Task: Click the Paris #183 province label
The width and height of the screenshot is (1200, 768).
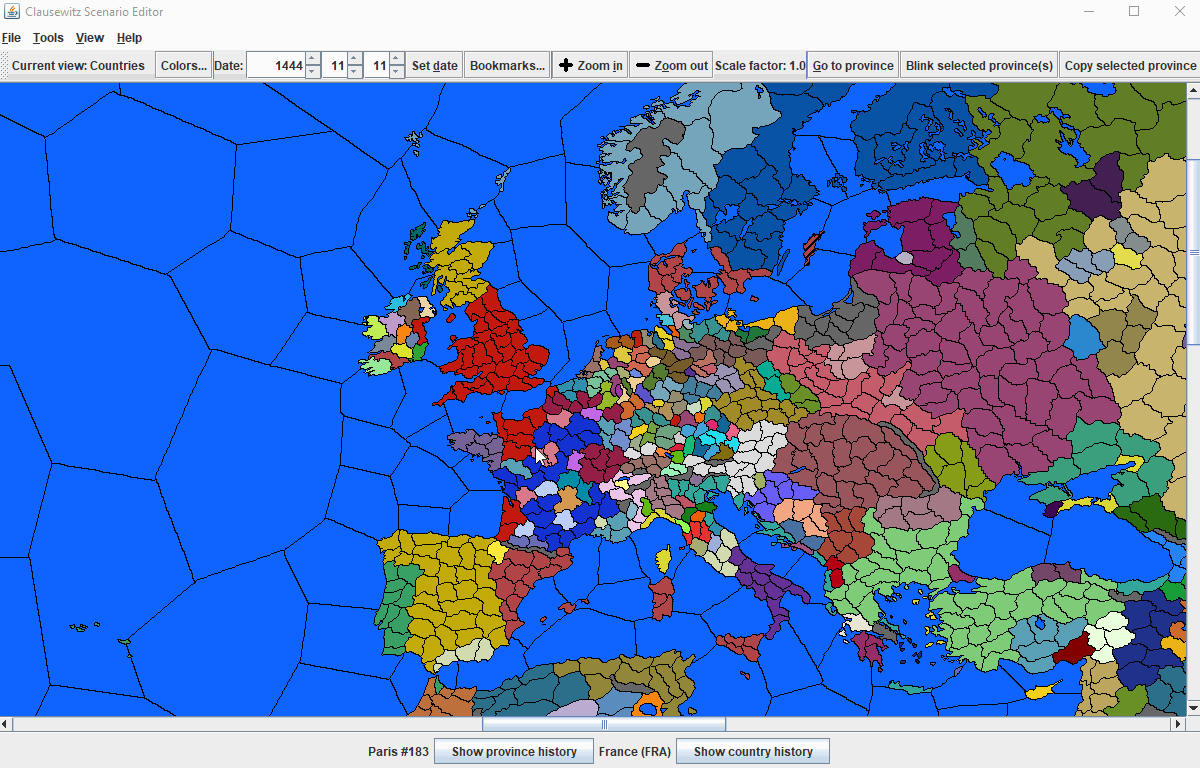Action: [x=398, y=752]
